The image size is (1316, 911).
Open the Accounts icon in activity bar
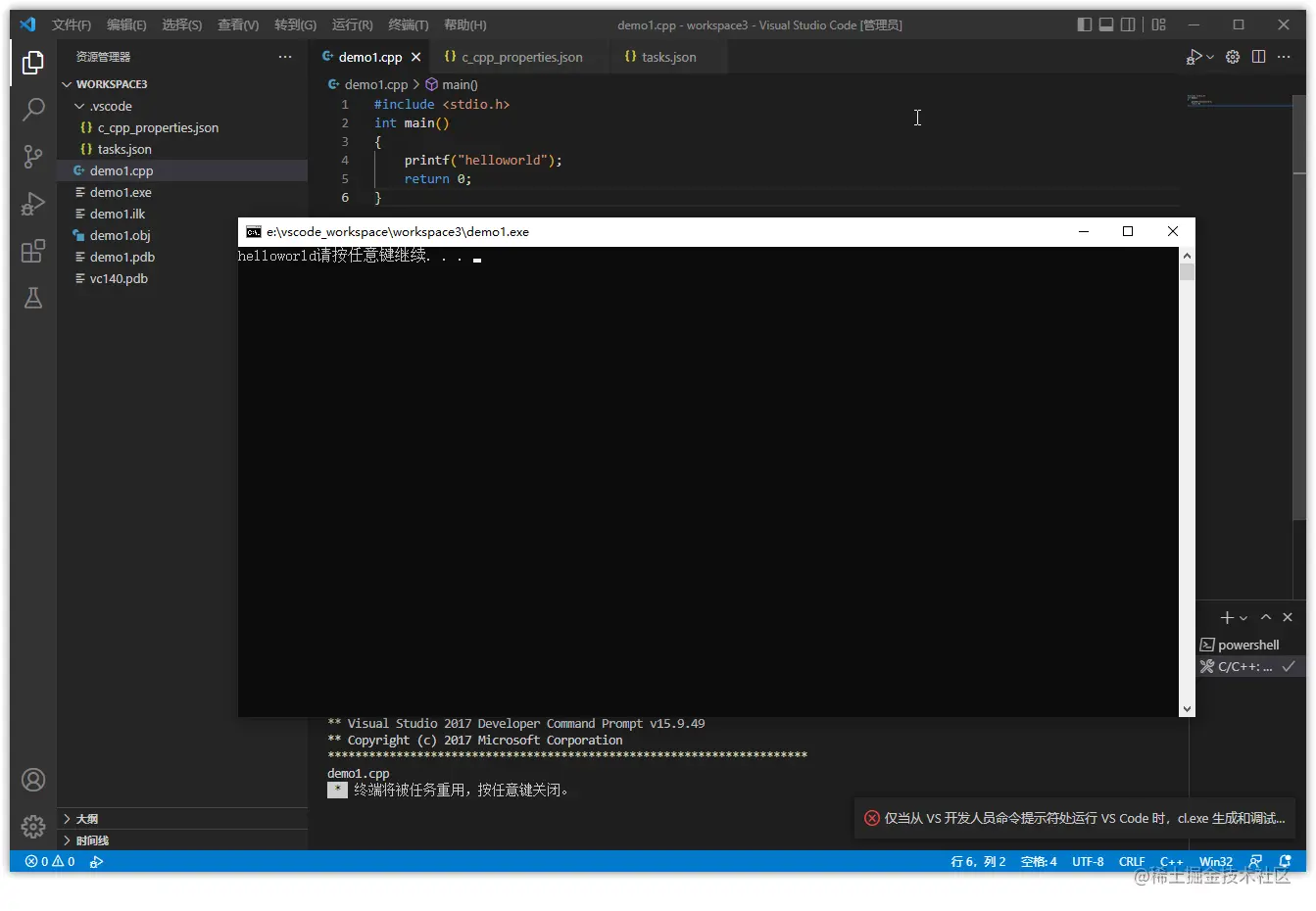coord(33,780)
